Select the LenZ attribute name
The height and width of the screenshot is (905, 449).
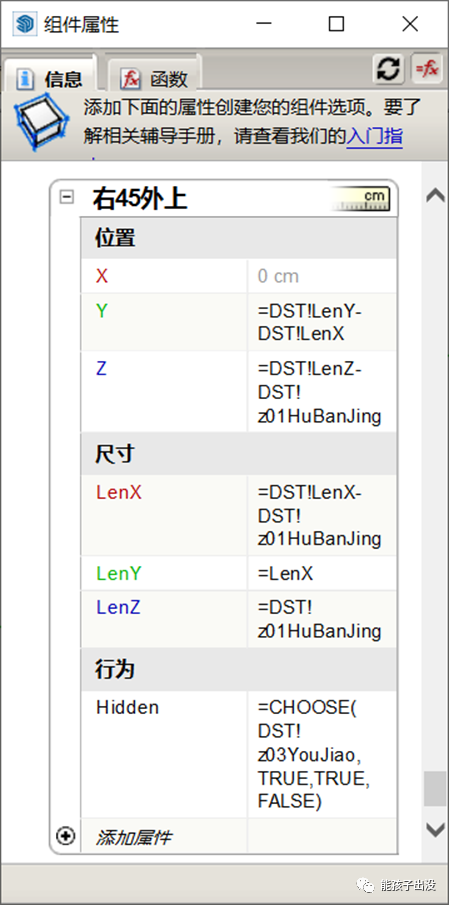coord(118,607)
